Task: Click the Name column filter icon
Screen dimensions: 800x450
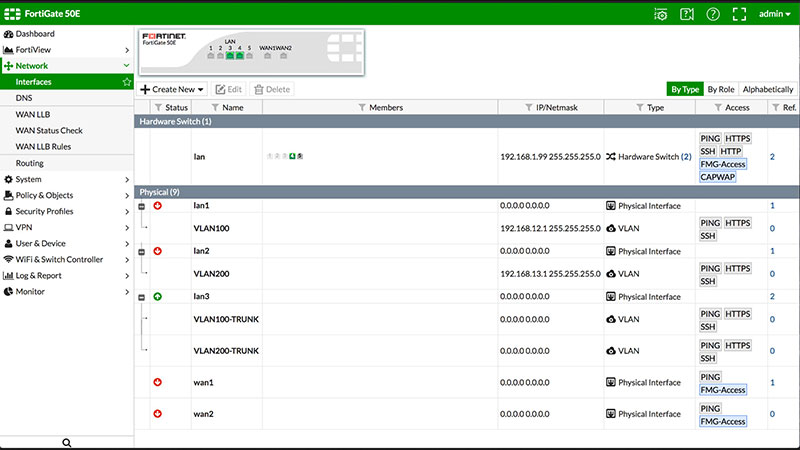Action: pyautogui.click(x=215, y=108)
